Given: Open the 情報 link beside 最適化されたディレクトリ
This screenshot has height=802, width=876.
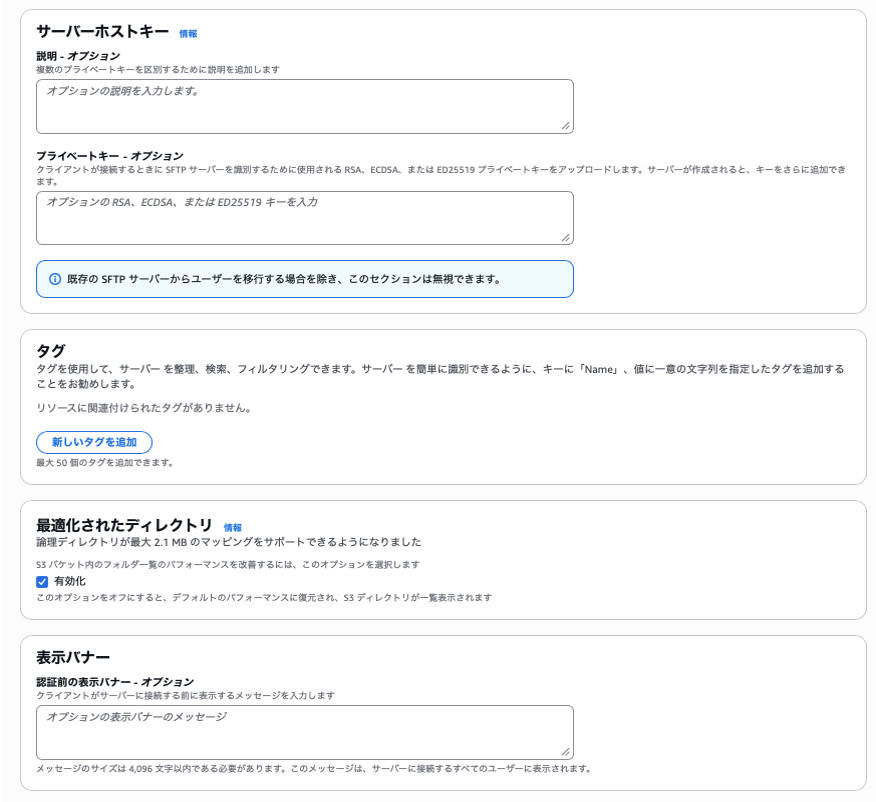Looking at the screenshot, I should click(232, 527).
